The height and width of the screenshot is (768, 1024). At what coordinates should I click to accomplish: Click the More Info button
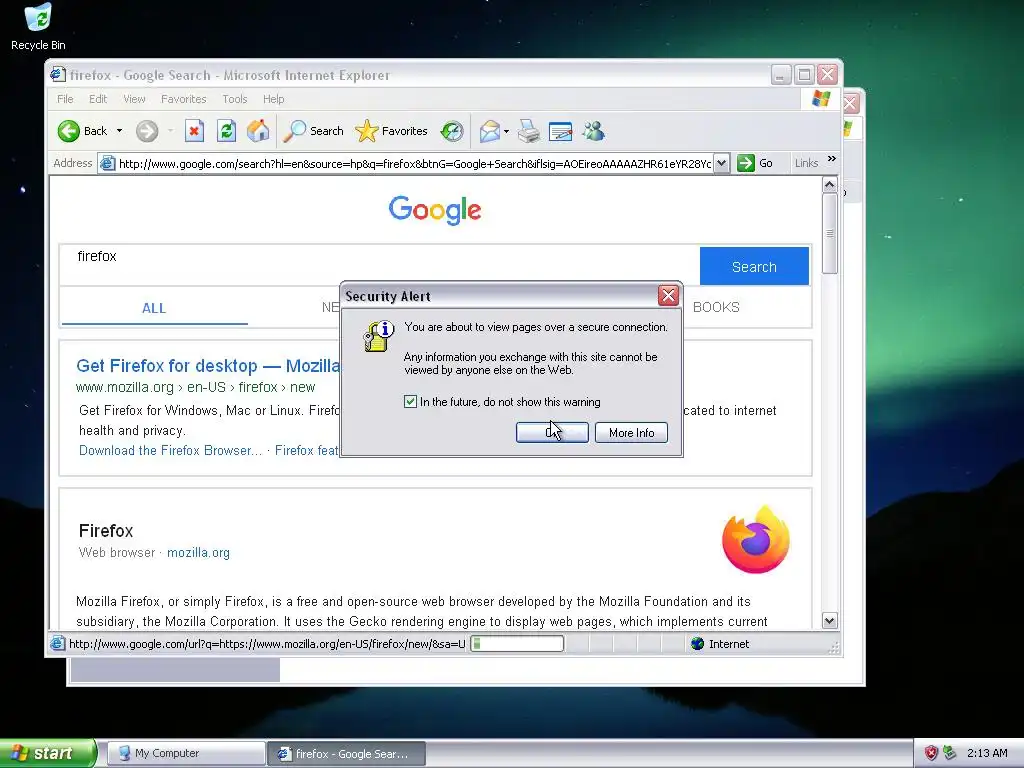632,432
